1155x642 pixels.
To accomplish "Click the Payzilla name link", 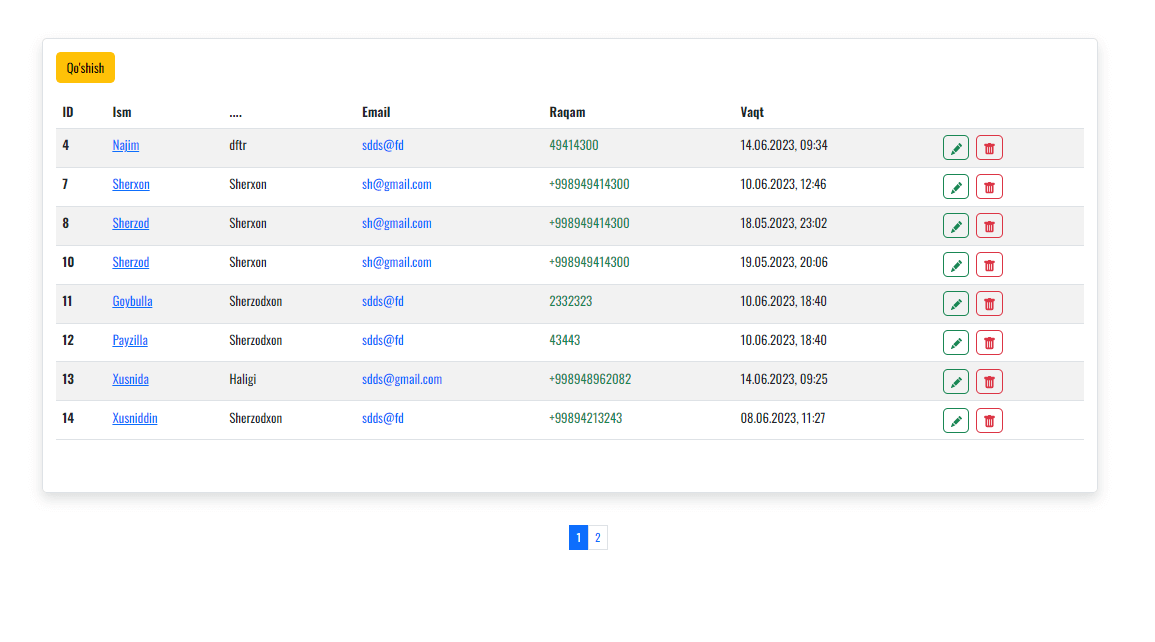I will 130,341.
